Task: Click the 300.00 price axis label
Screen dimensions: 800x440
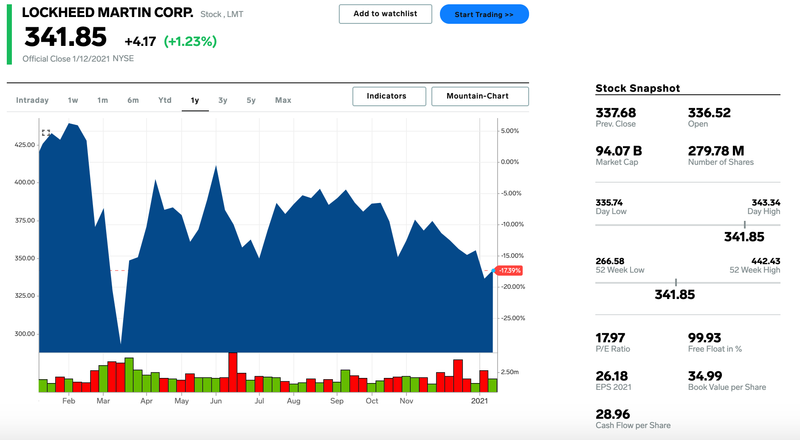Action: (x=24, y=334)
